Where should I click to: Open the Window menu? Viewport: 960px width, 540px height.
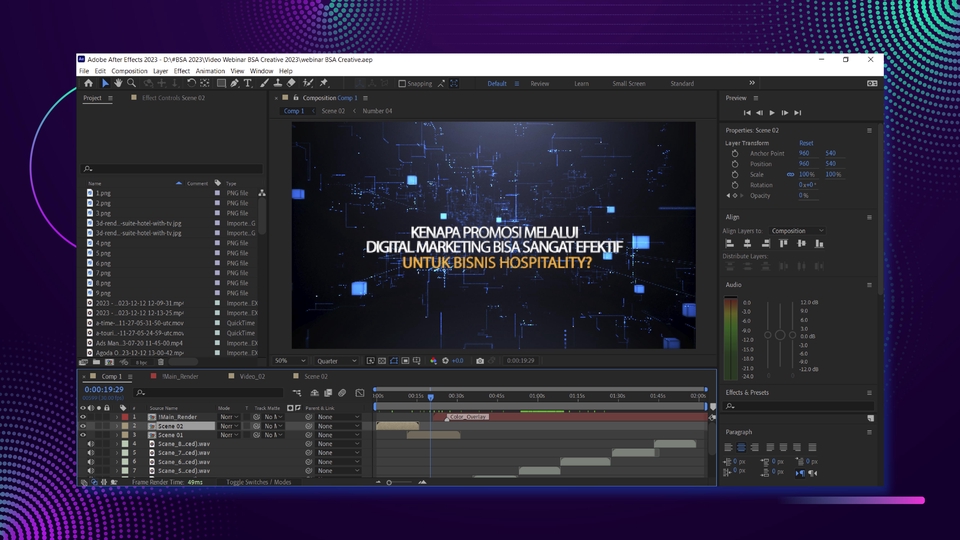261,71
